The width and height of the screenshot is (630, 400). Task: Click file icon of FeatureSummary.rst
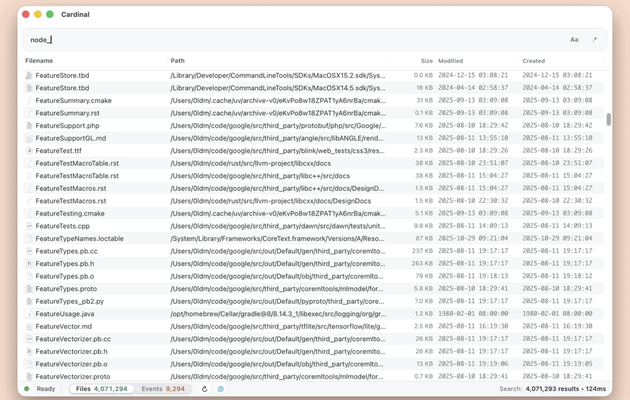[x=29, y=113]
